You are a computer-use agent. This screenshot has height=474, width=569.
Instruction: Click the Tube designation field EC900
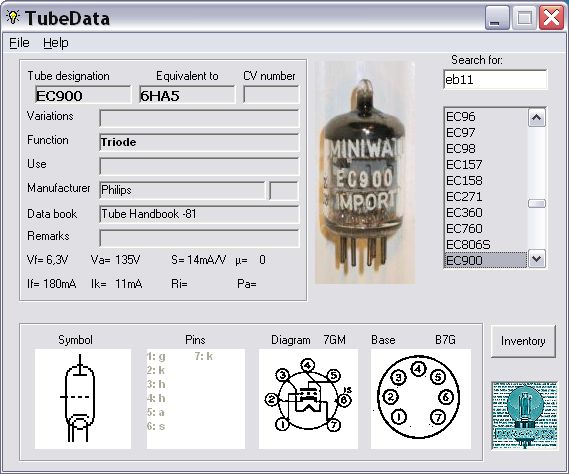pos(83,95)
